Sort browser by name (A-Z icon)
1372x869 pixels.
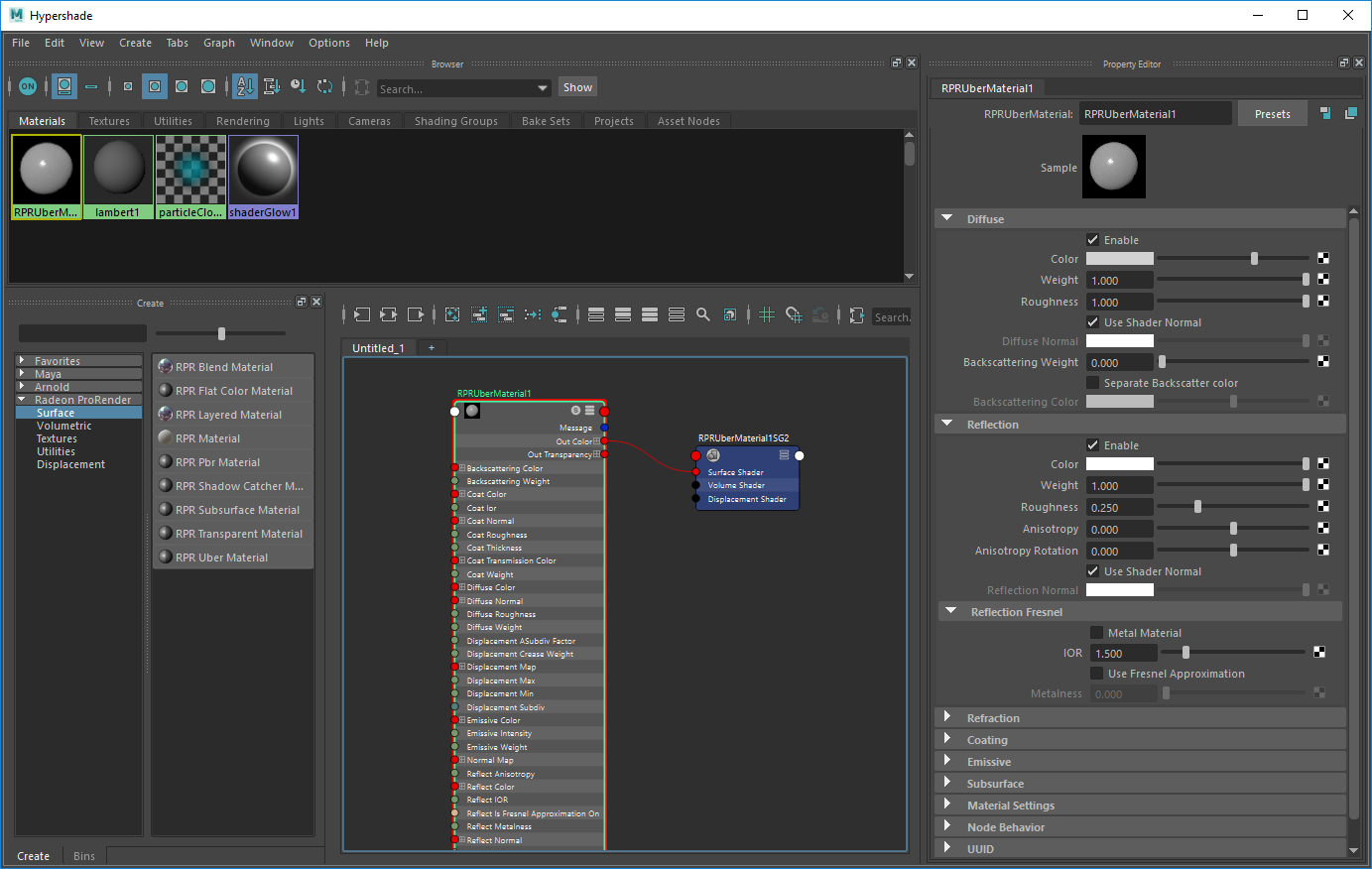245,86
